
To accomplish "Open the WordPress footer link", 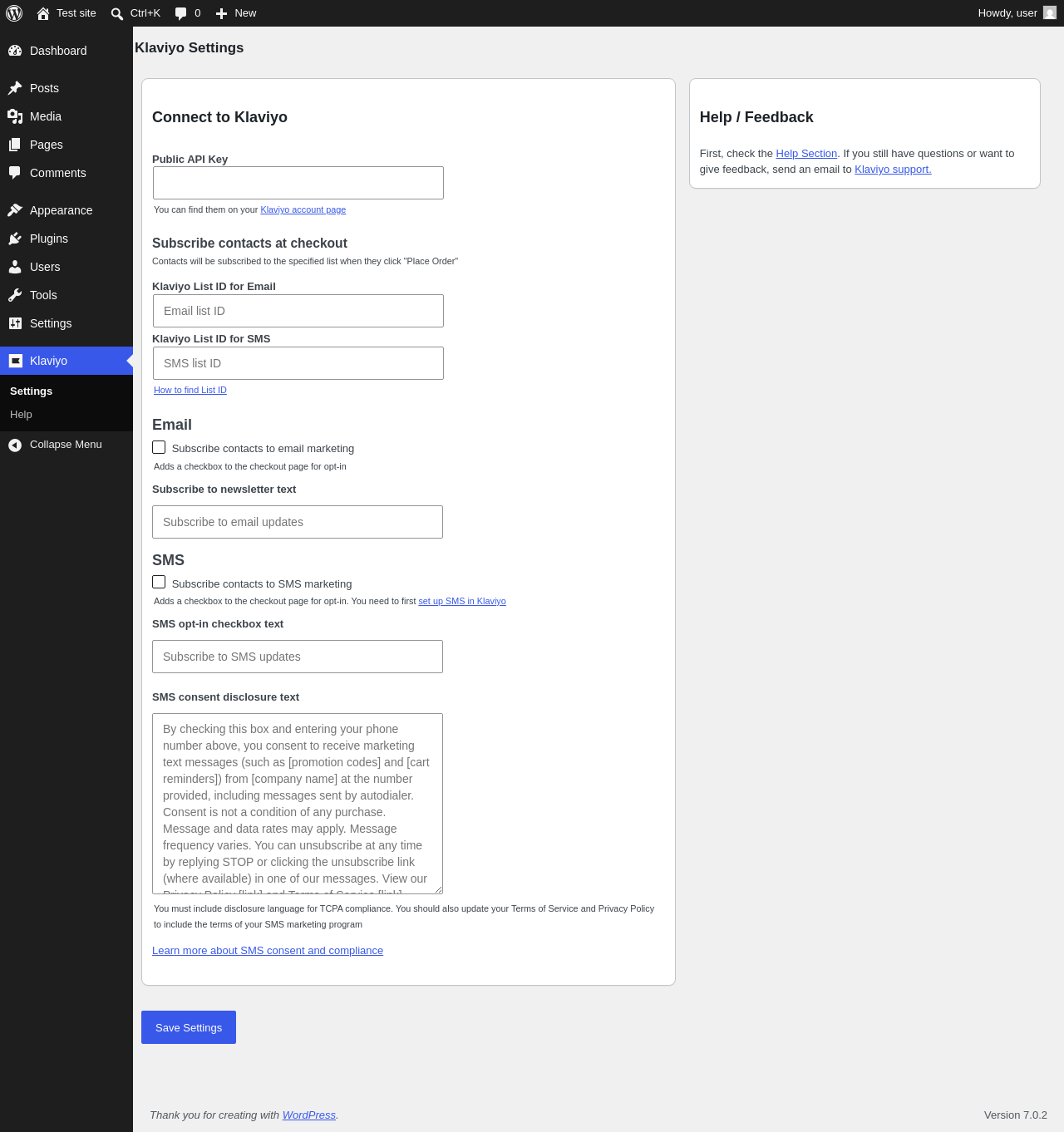I will click(309, 1115).
